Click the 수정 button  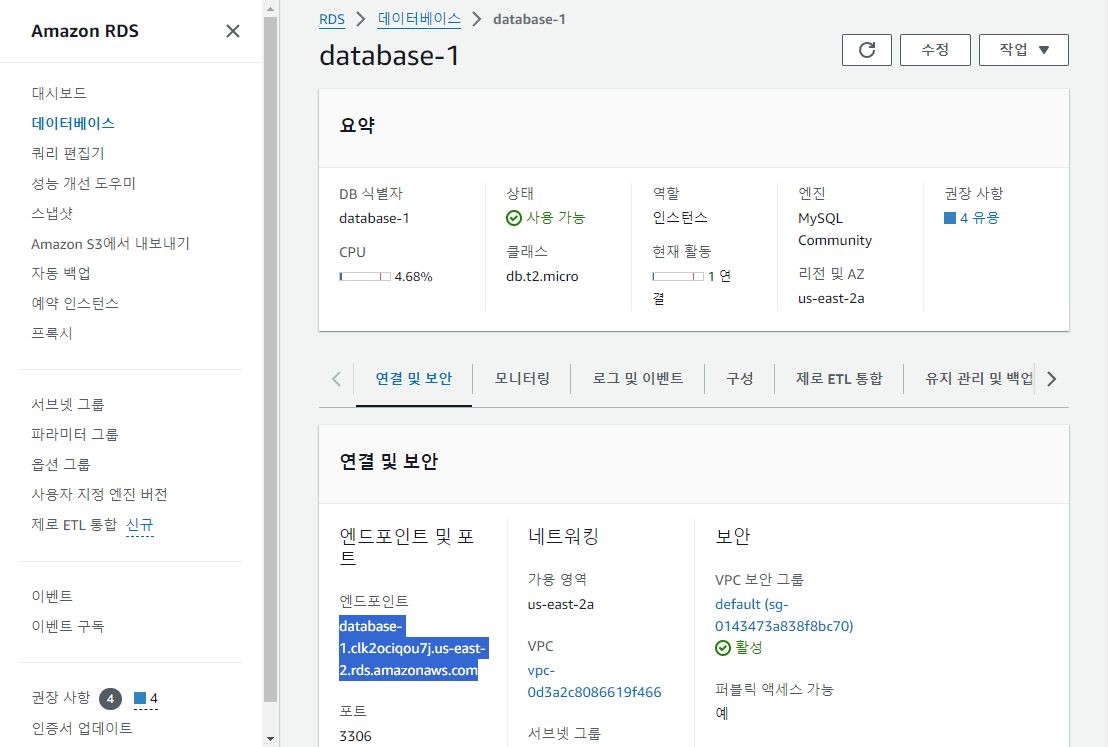pos(935,50)
